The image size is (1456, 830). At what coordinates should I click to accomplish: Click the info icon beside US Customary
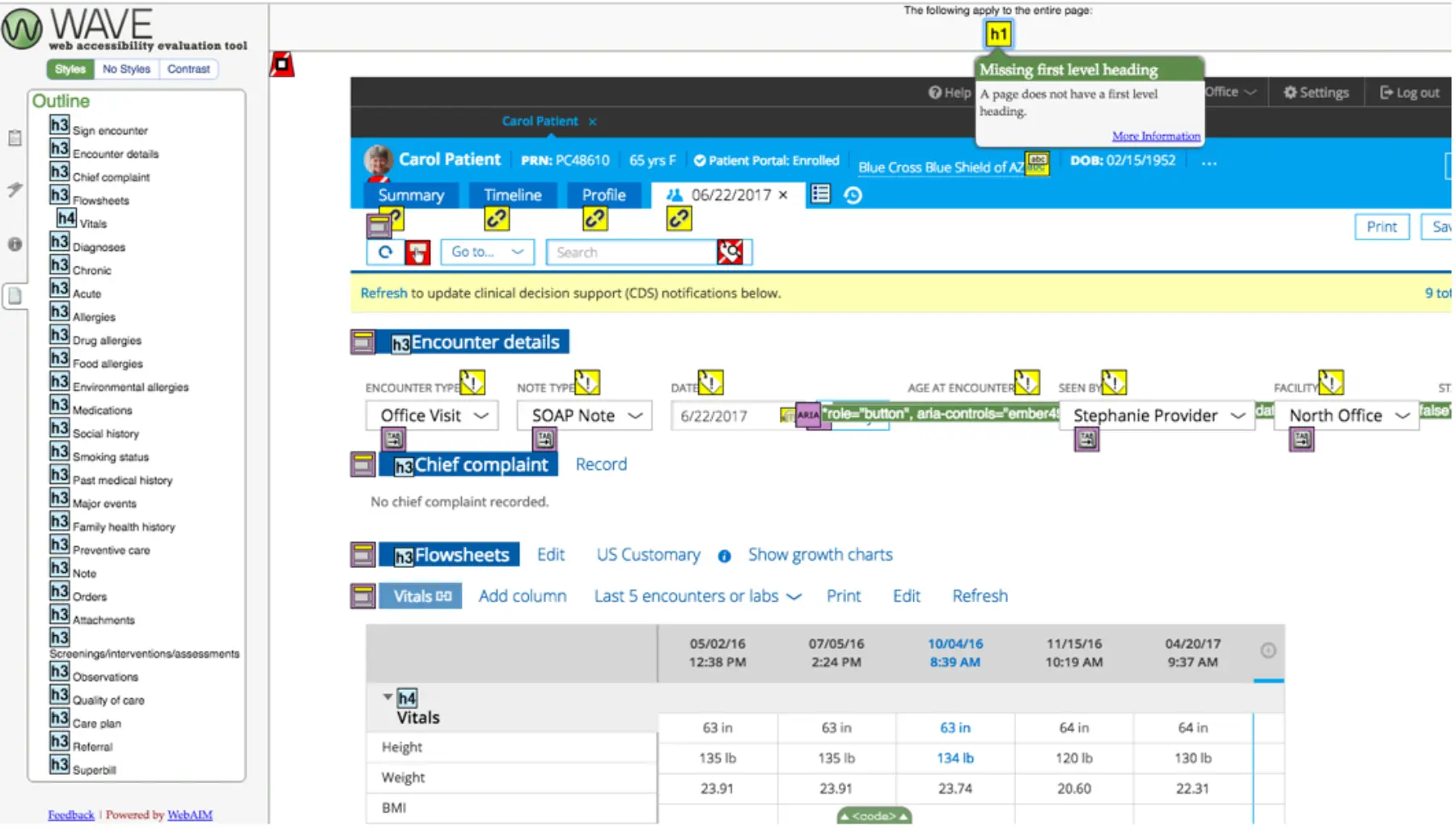pyautogui.click(x=724, y=557)
